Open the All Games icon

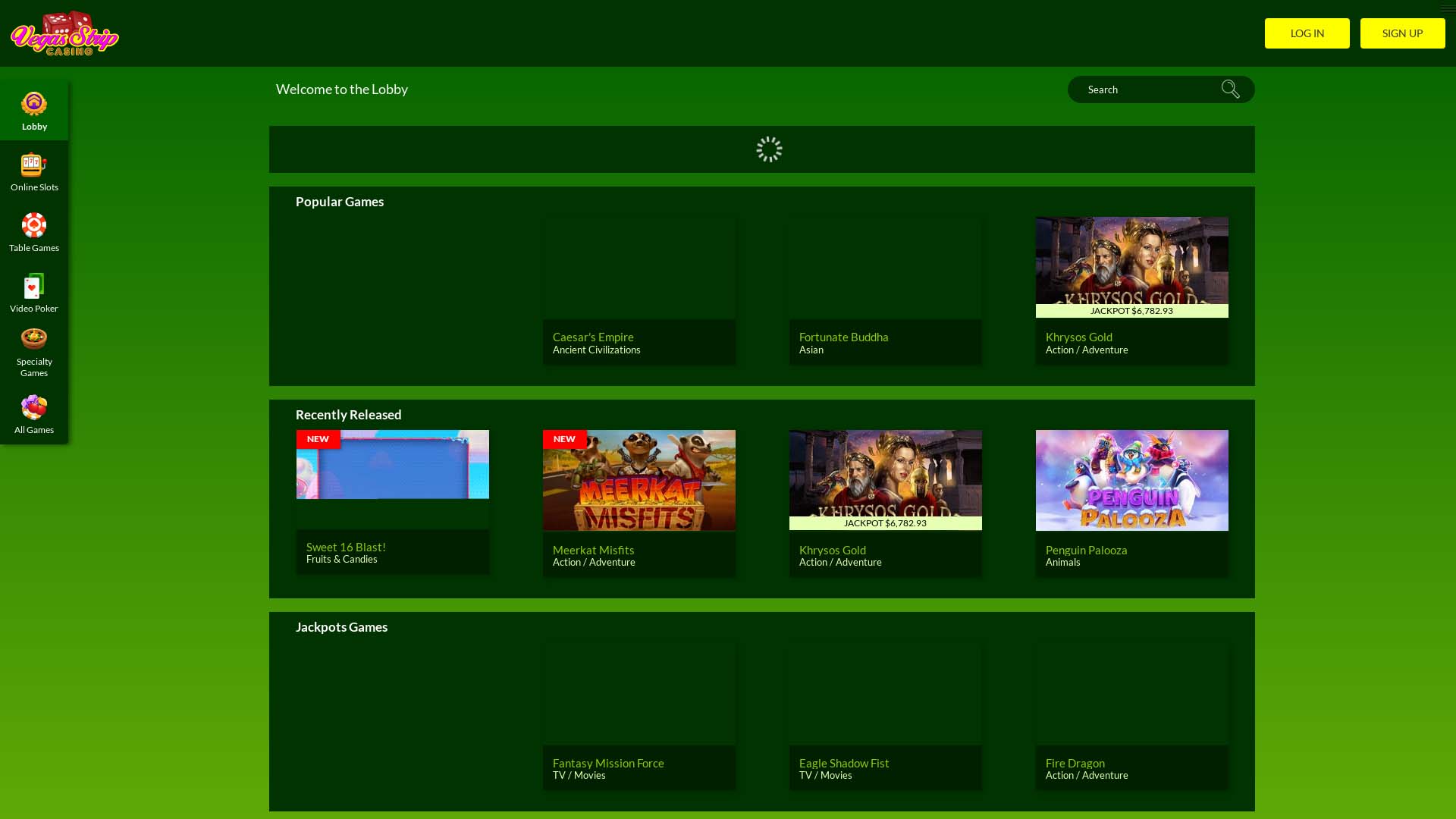pyautogui.click(x=34, y=407)
